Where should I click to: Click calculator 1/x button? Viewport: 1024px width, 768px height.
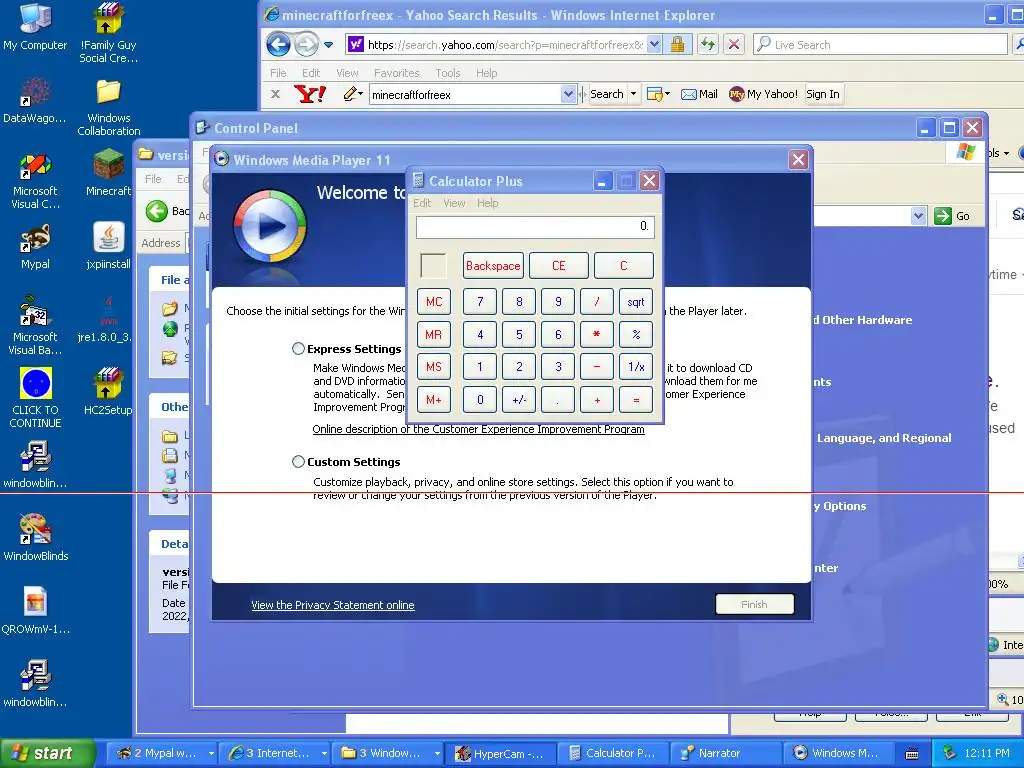click(635, 366)
